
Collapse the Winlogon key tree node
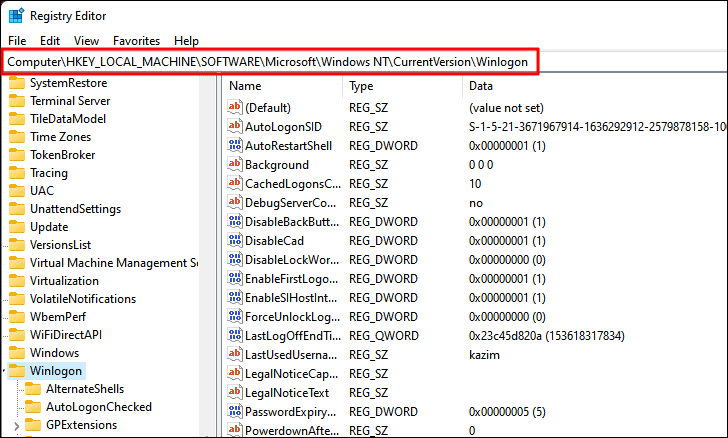[4, 371]
